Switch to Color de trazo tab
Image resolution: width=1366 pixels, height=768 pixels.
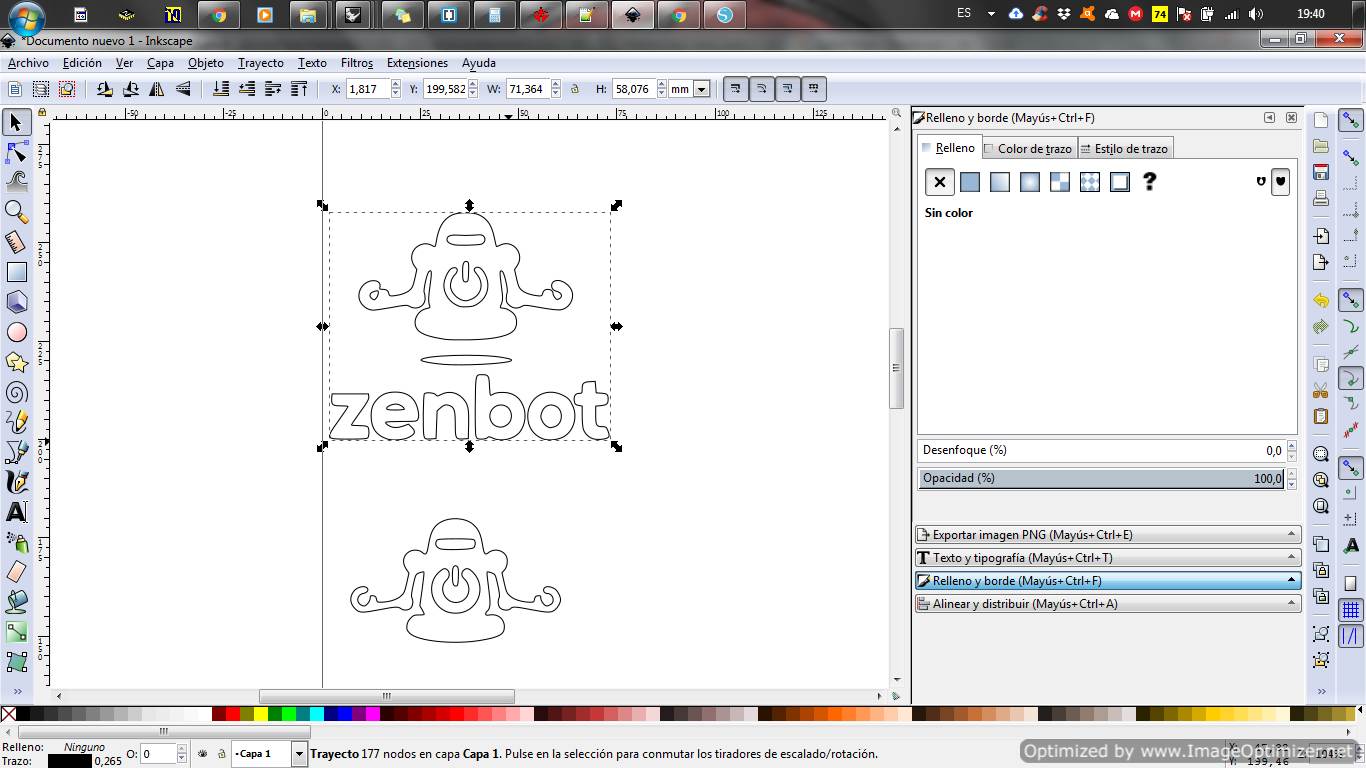coord(1028,148)
